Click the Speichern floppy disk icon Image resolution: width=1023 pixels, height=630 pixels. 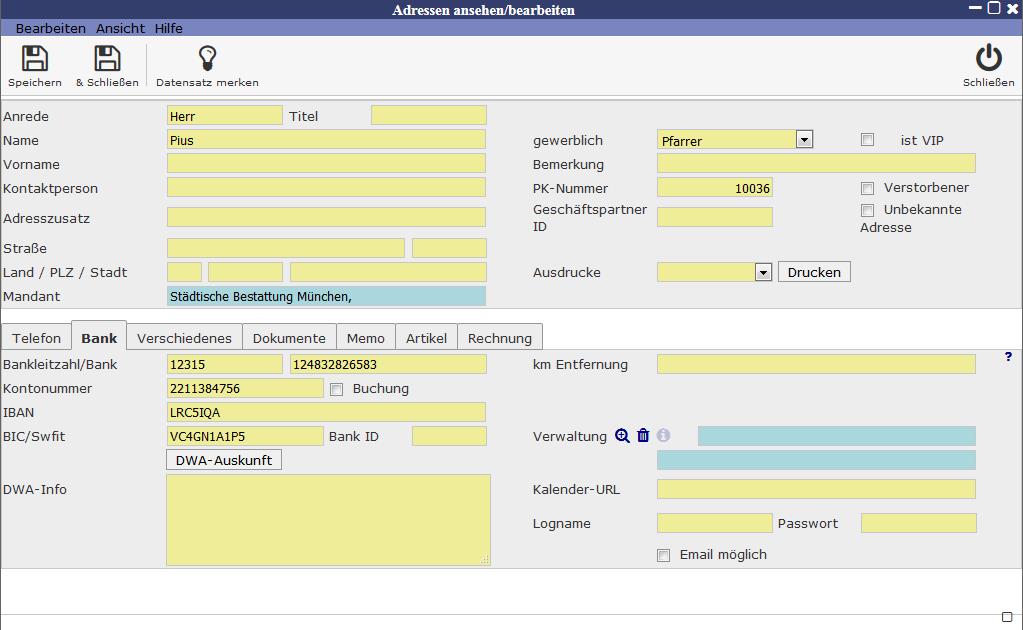[35, 59]
